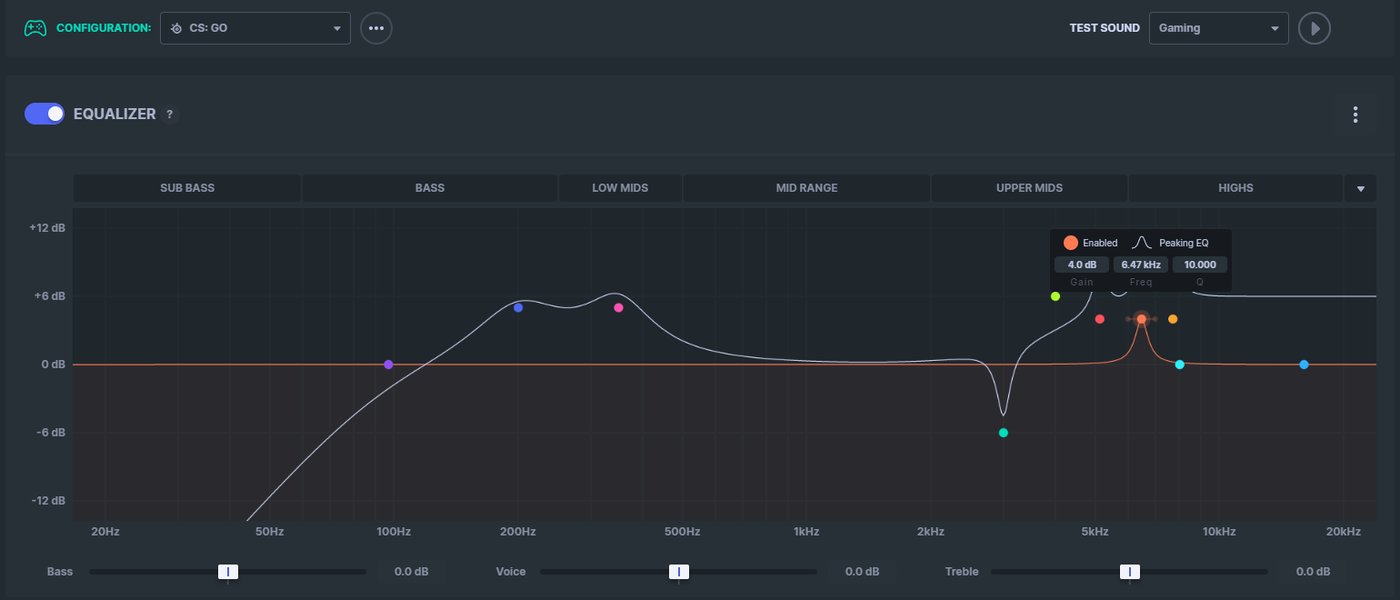Toggle the Equalizer switch off
This screenshot has width=1400, height=600.
(44, 114)
